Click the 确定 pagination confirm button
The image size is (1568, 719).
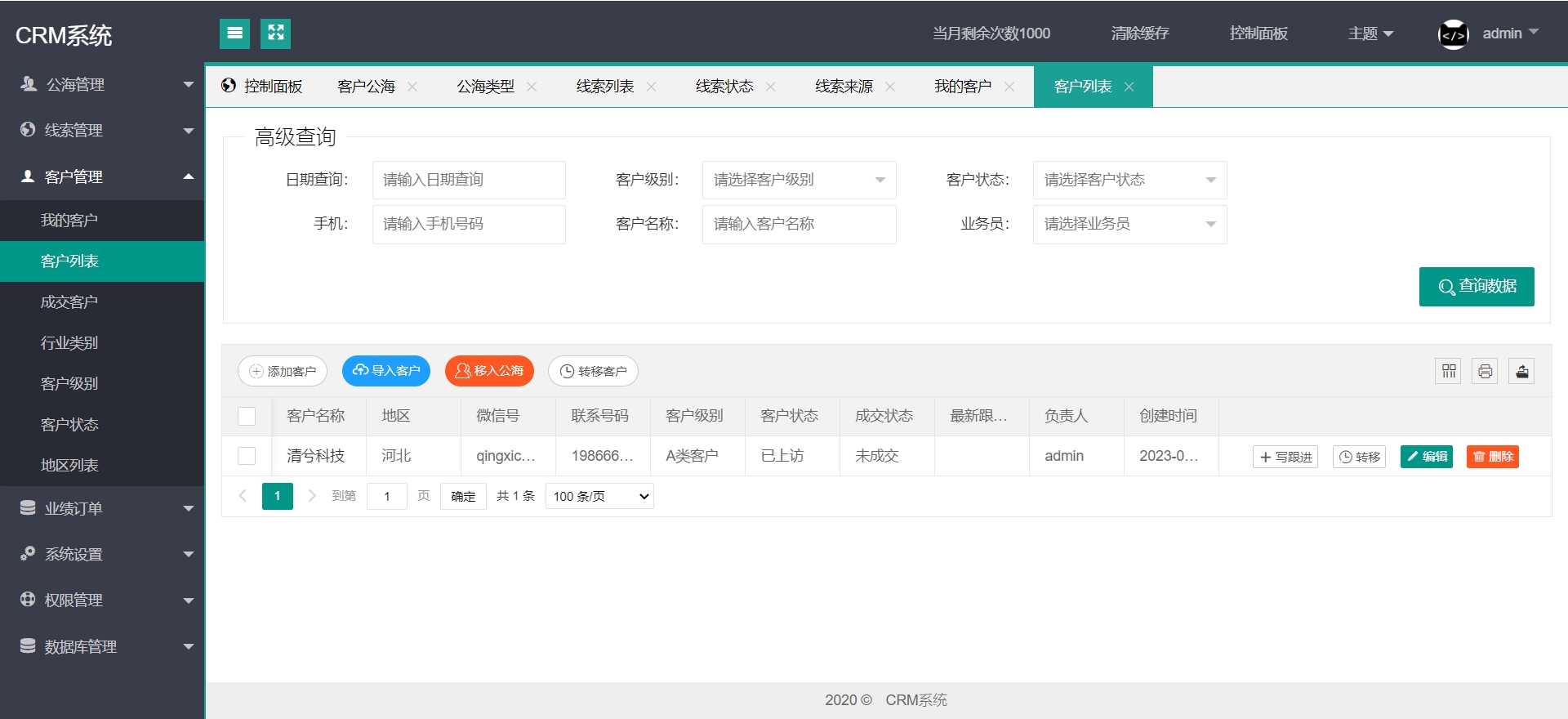pos(463,496)
